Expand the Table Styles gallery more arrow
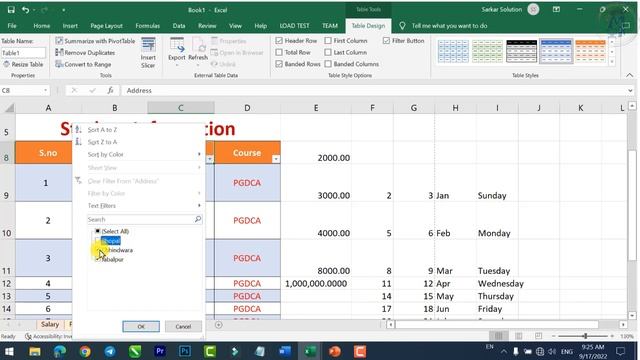The height and width of the screenshot is (360, 640). pos(612,62)
